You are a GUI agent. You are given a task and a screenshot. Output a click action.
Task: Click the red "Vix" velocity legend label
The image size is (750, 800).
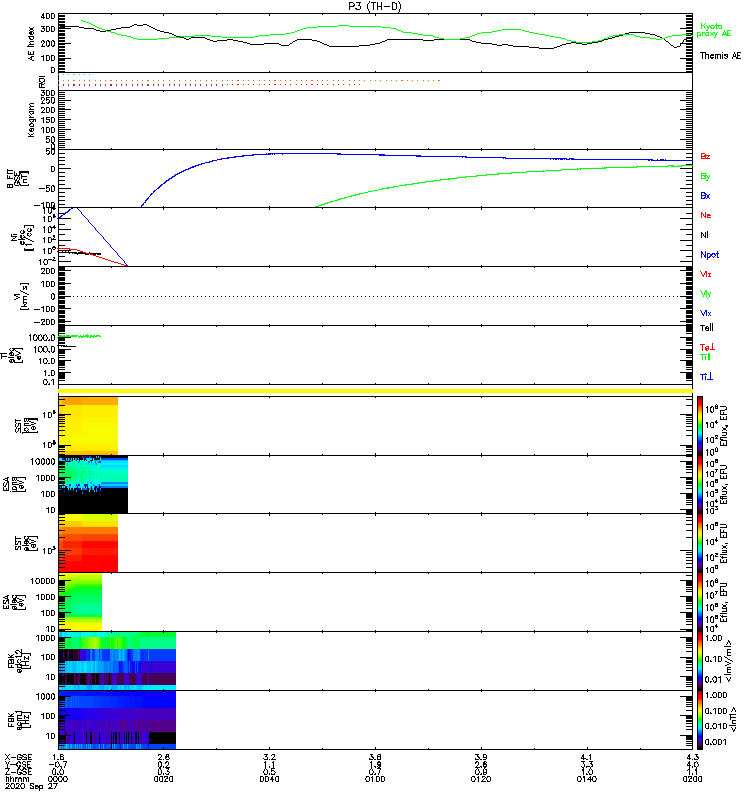point(706,274)
